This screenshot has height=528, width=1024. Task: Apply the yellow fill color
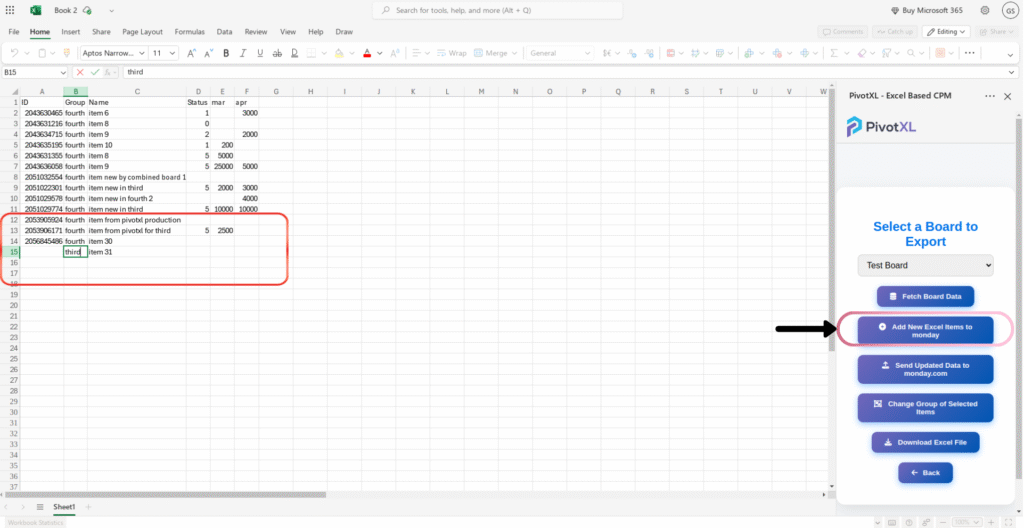pyautogui.click(x=339, y=53)
